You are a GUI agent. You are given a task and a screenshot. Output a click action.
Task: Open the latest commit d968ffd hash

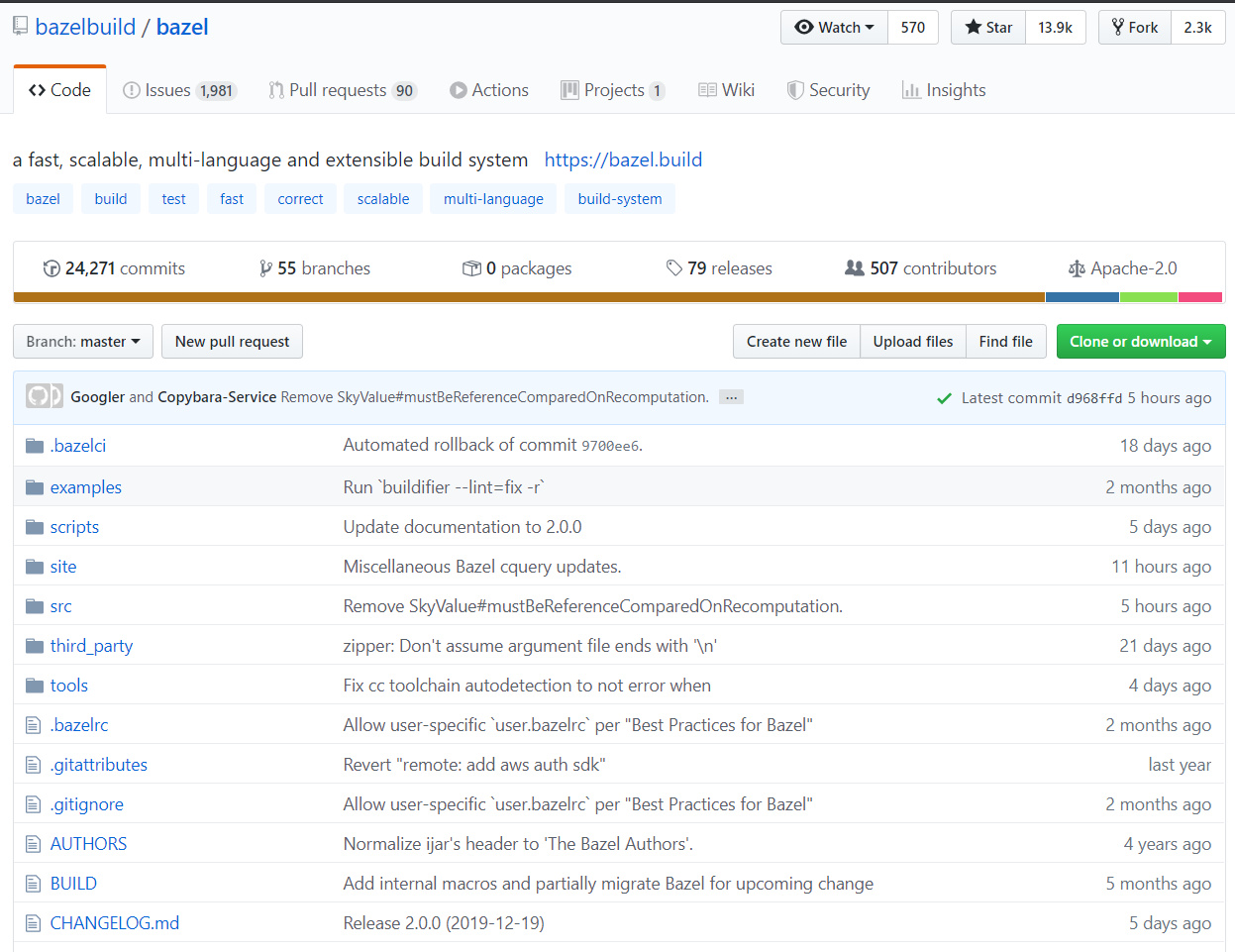click(x=1094, y=398)
